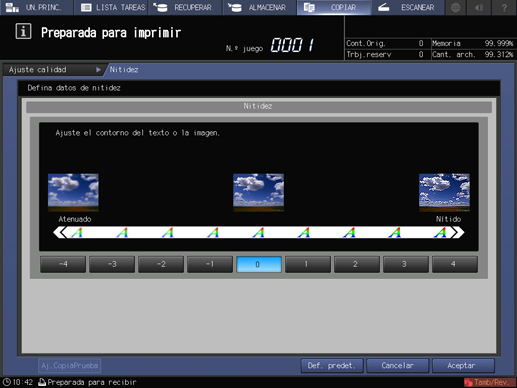Click the middle A on sharpness scale

click(259, 232)
